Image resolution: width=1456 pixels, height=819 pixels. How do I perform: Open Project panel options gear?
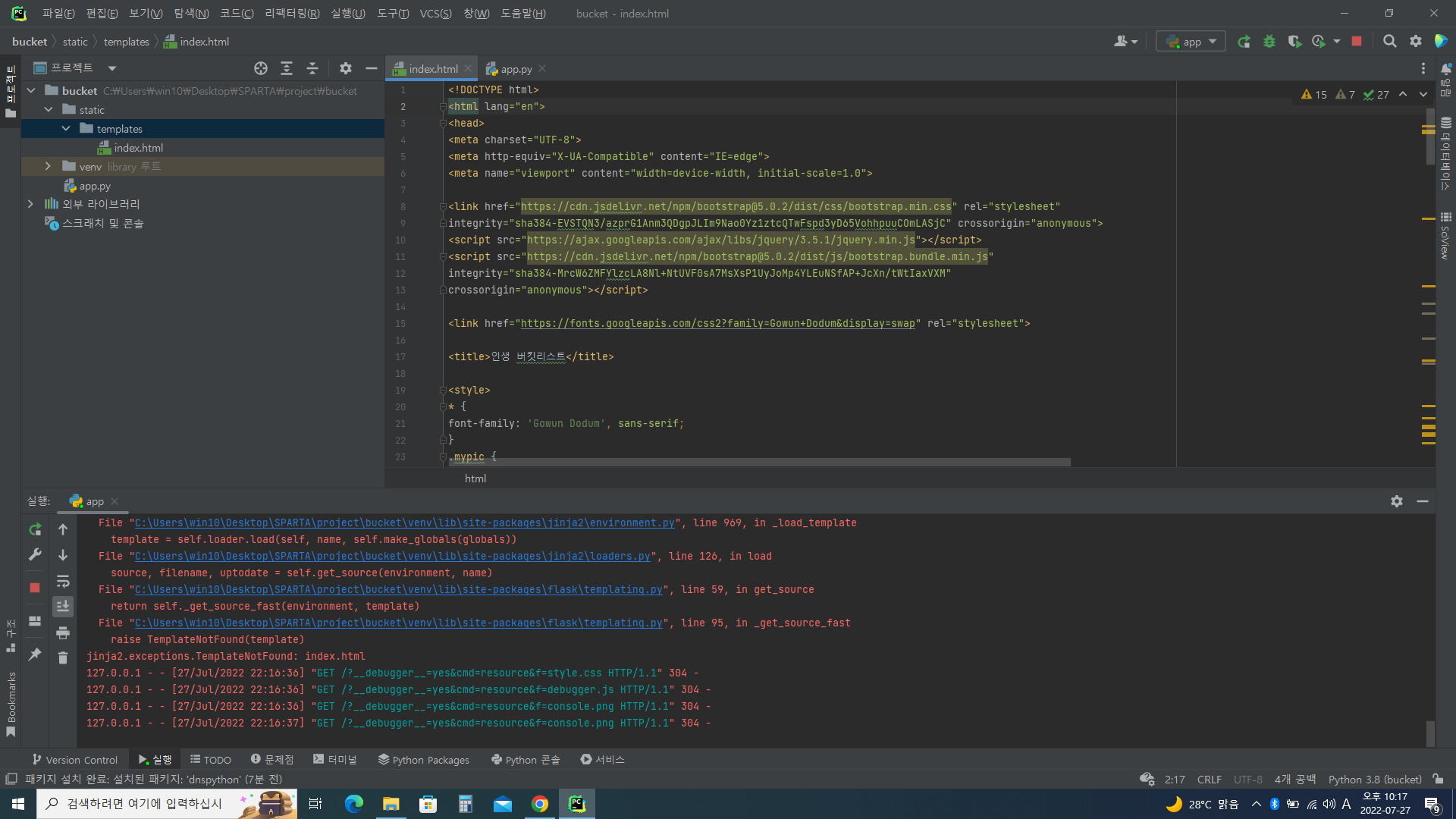pyautogui.click(x=346, y=68)
